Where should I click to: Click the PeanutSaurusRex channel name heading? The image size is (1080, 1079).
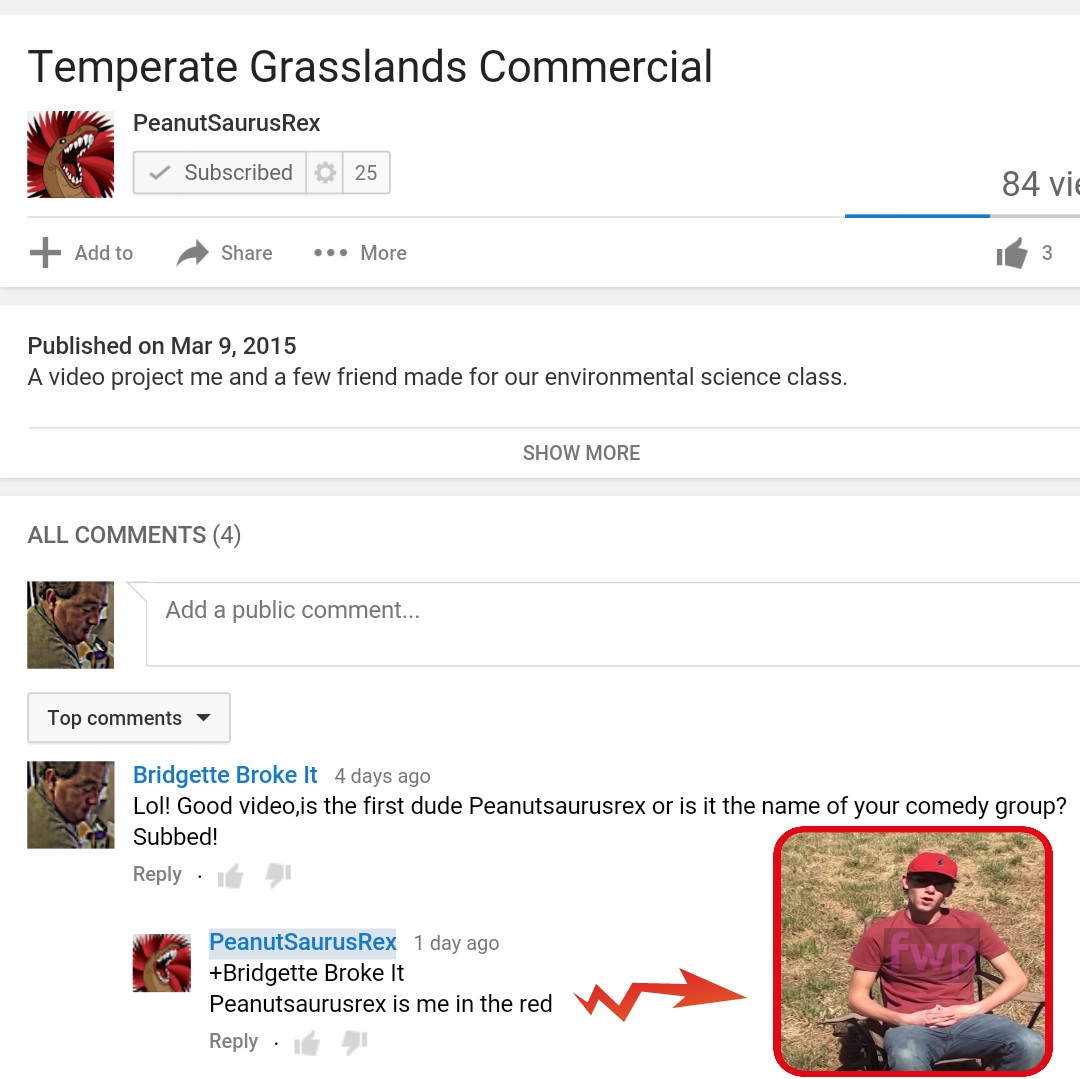coord(227,123)
